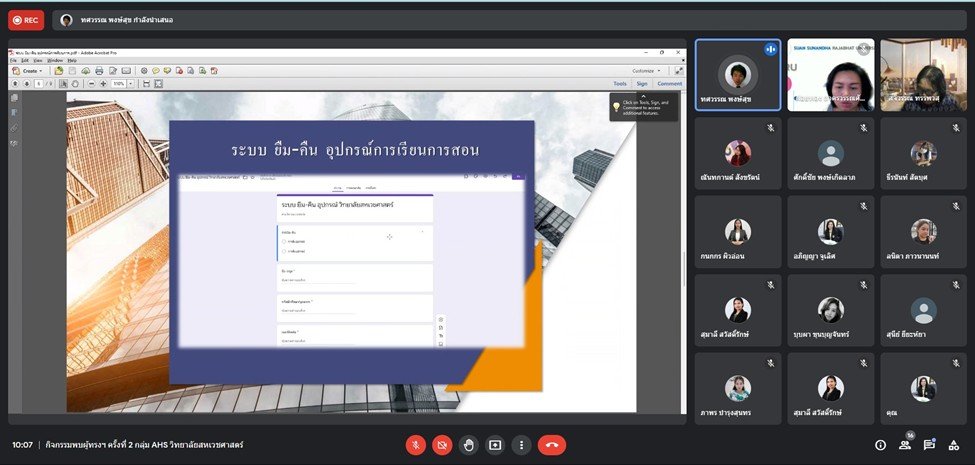Screen dimensions: 975x465
Task: Open the Acrobat File menu
Action: pyautogui.click(x=13, y=60)
